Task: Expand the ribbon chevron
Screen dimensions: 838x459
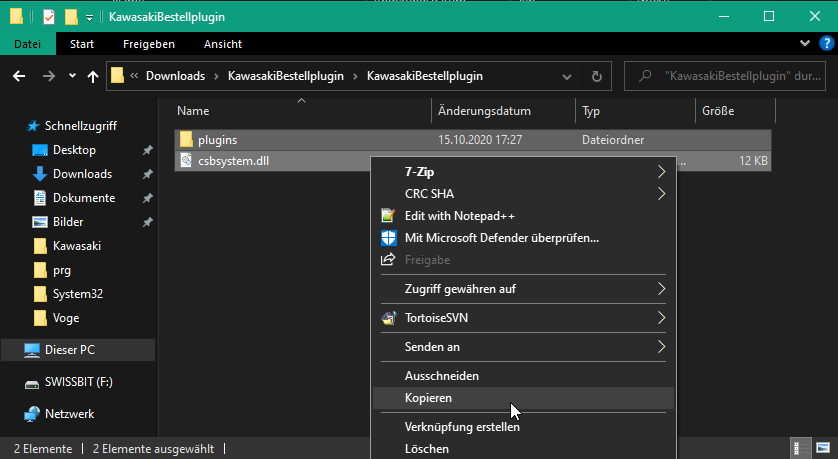Action: click(805, 43)
